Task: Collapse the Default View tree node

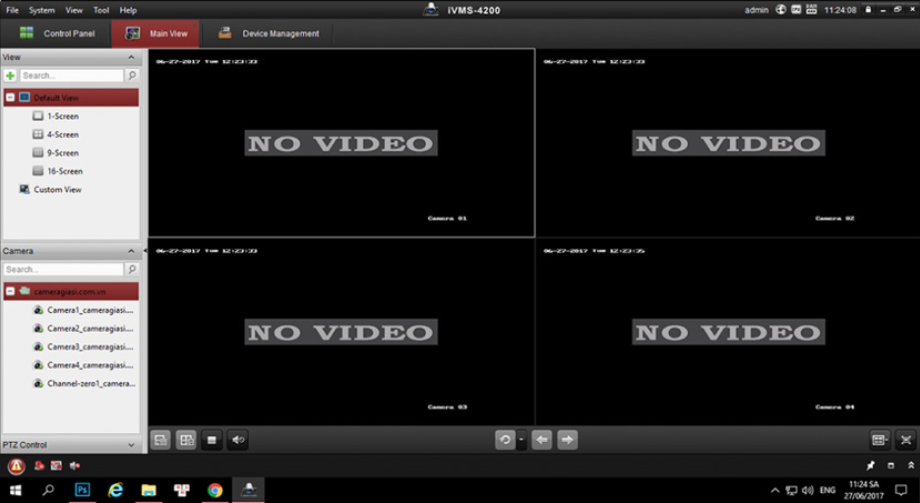Action: click(x=10, y=98)
